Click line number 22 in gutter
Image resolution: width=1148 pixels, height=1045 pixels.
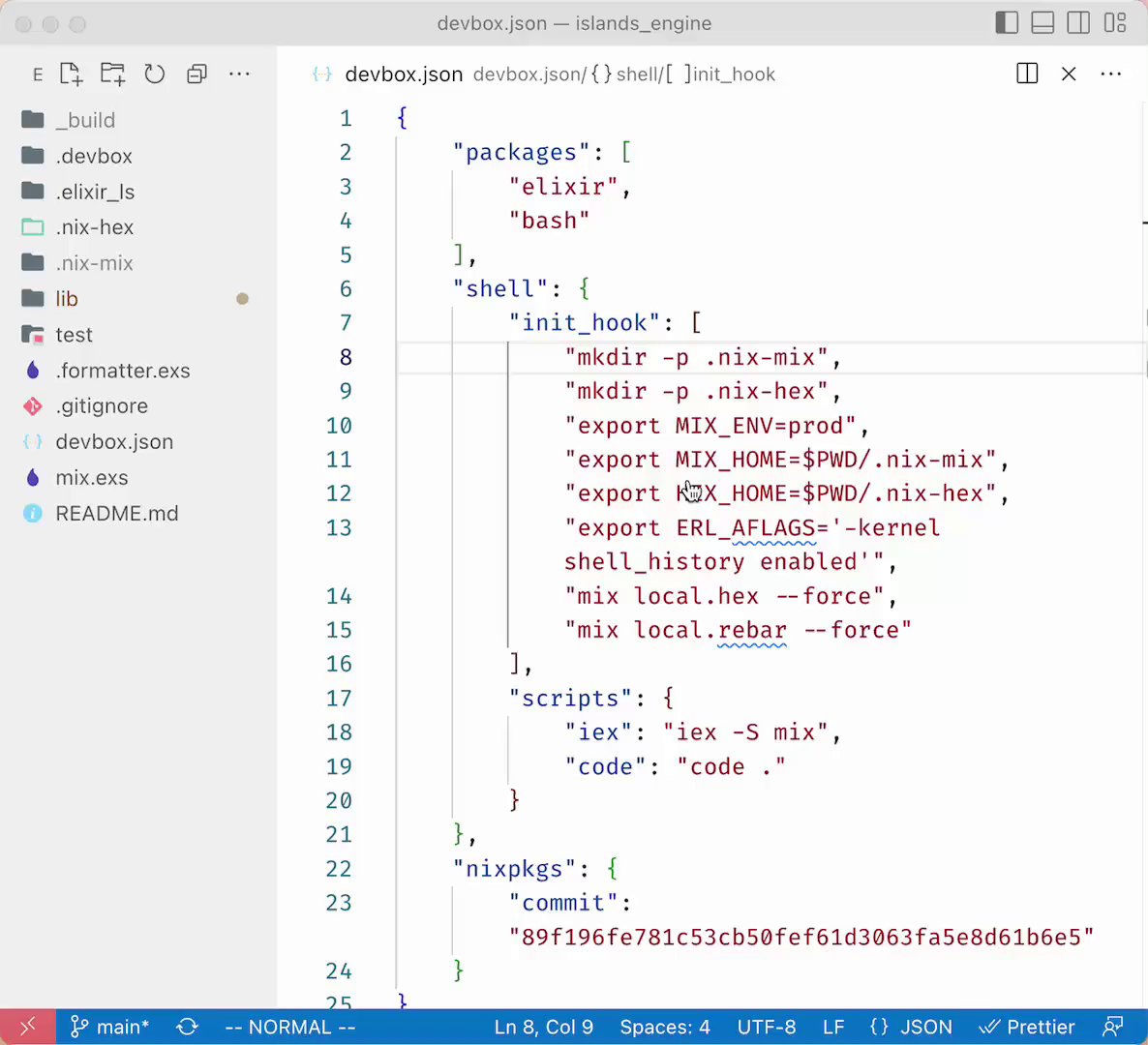click(x=338, y=869)
